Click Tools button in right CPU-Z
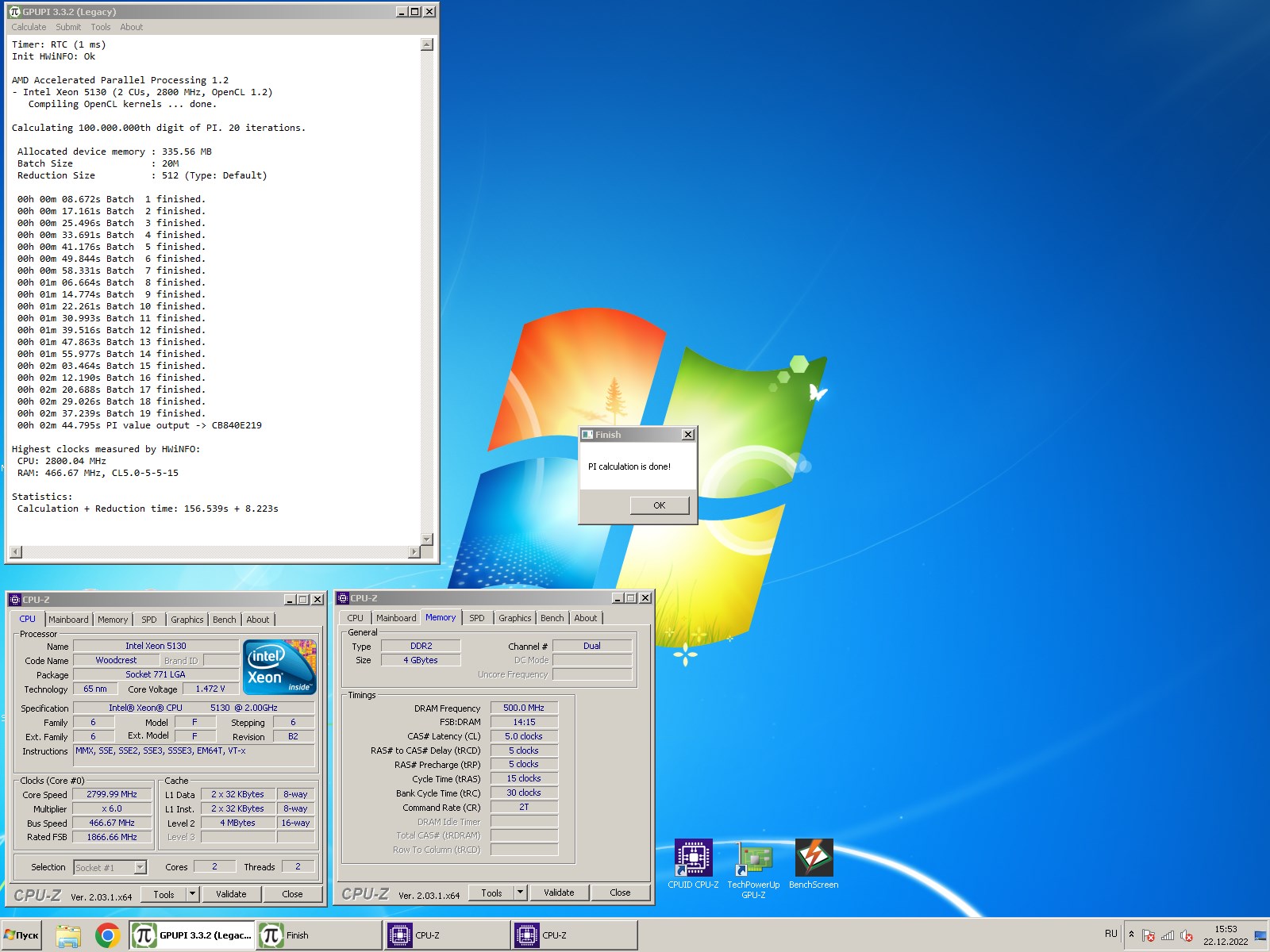The width and height of the screenshot is (1270, 952). click(x=492, y=892)
